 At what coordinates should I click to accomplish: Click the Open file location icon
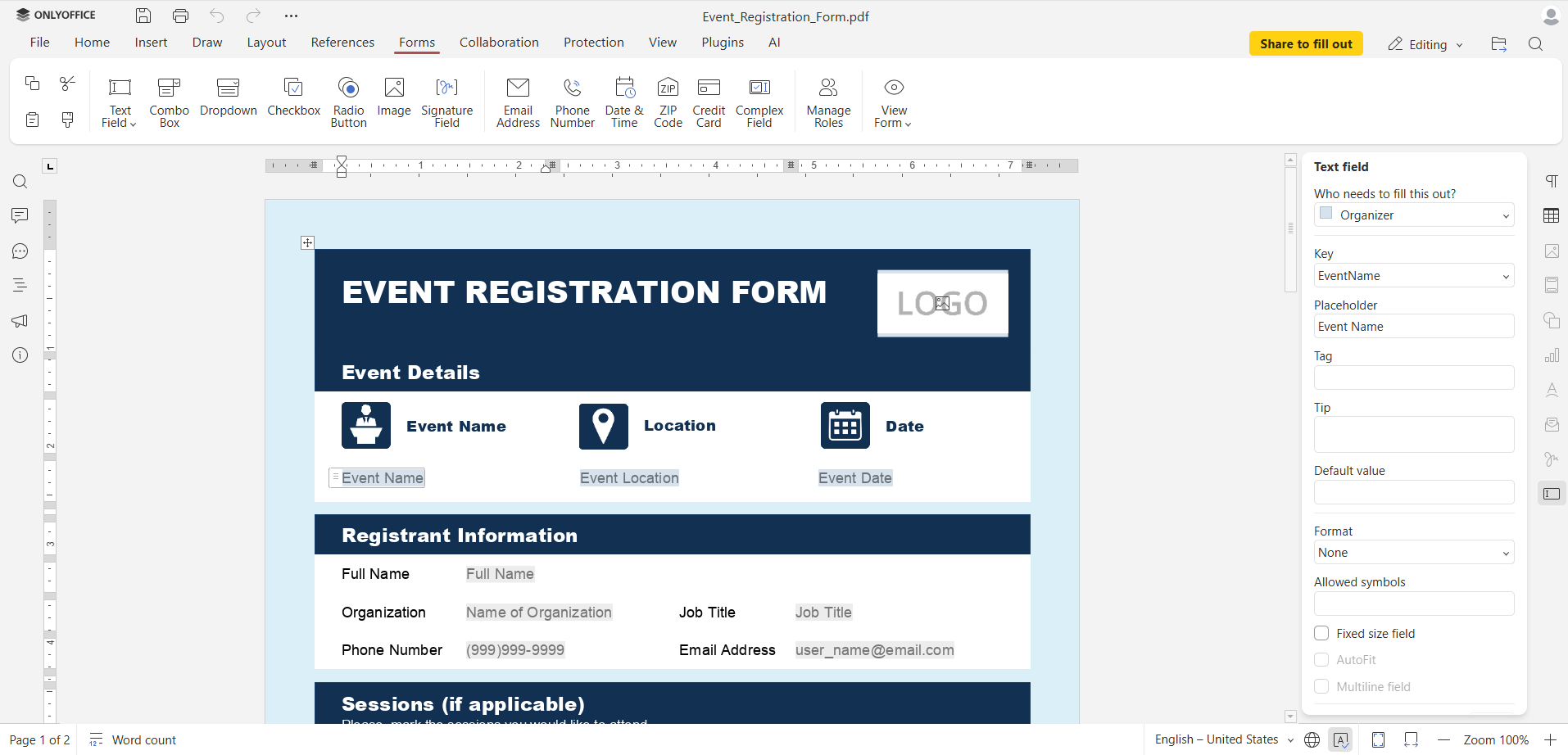1499,44
